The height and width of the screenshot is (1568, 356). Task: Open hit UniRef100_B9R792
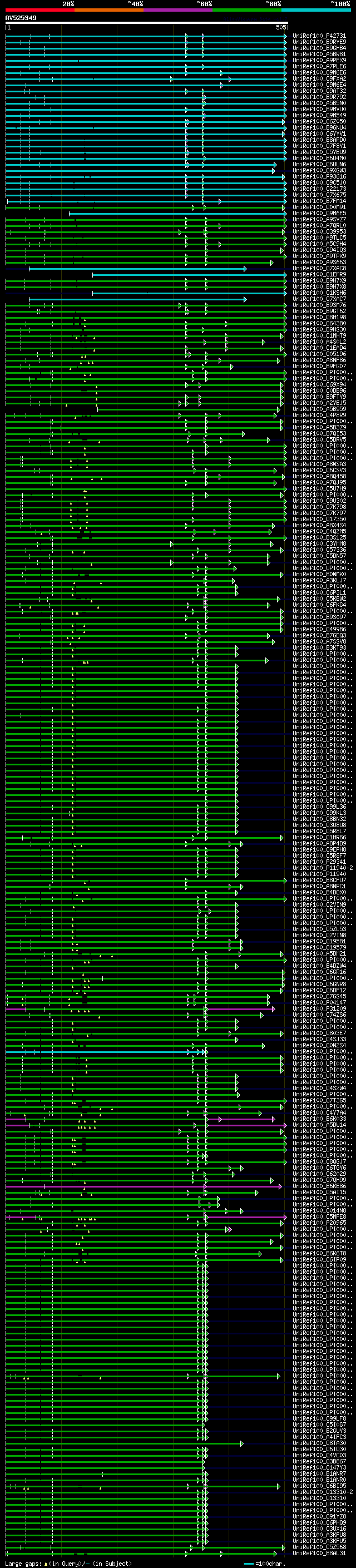(x=319, y=97)
